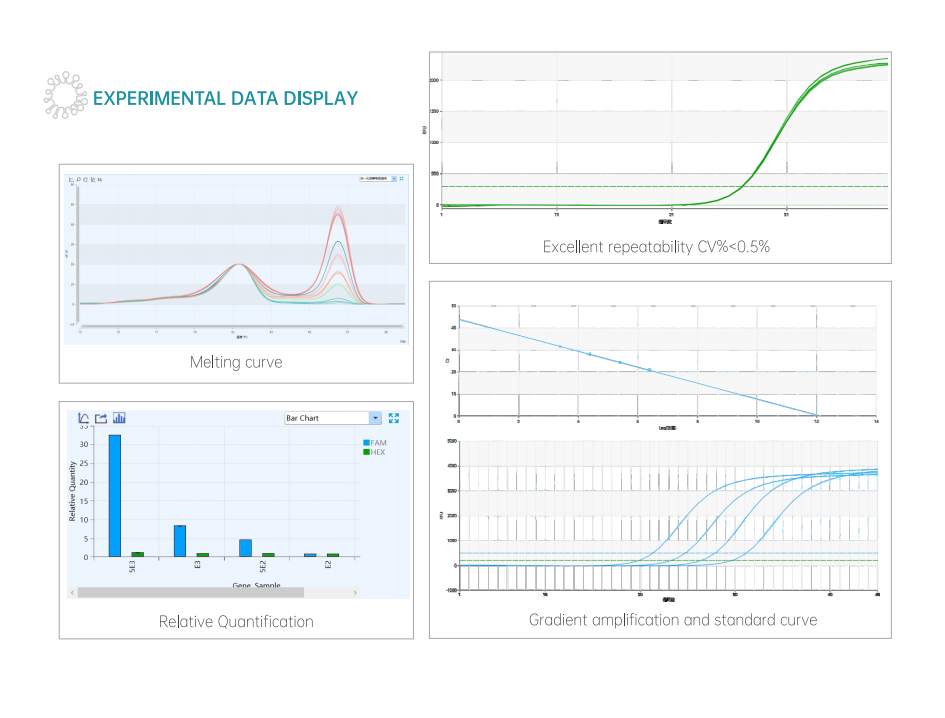Click the bar chart horizontal scrollbar thumb
This screenshot has height=718, width=945.
coord(190,593)
